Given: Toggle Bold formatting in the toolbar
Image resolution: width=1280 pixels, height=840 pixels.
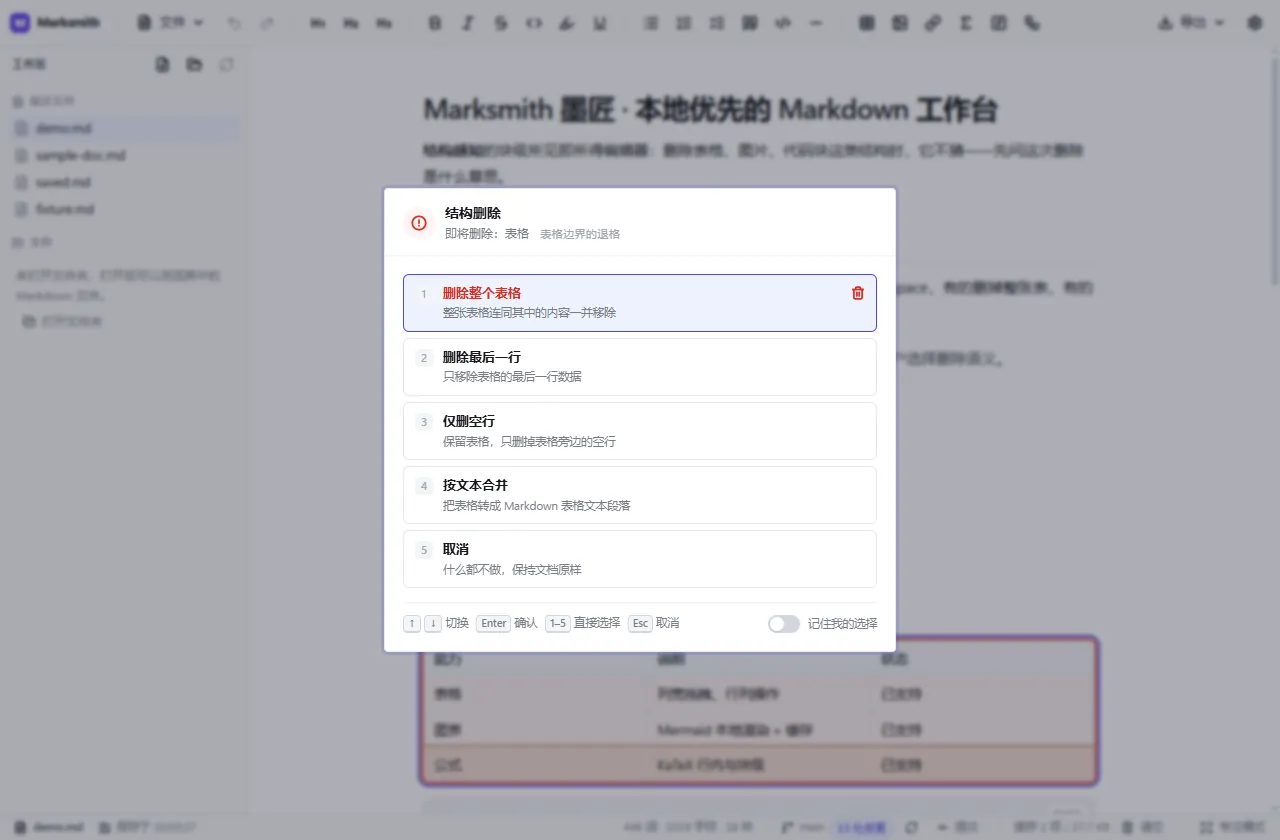Looking at the screenshot, I should point(434,22).
